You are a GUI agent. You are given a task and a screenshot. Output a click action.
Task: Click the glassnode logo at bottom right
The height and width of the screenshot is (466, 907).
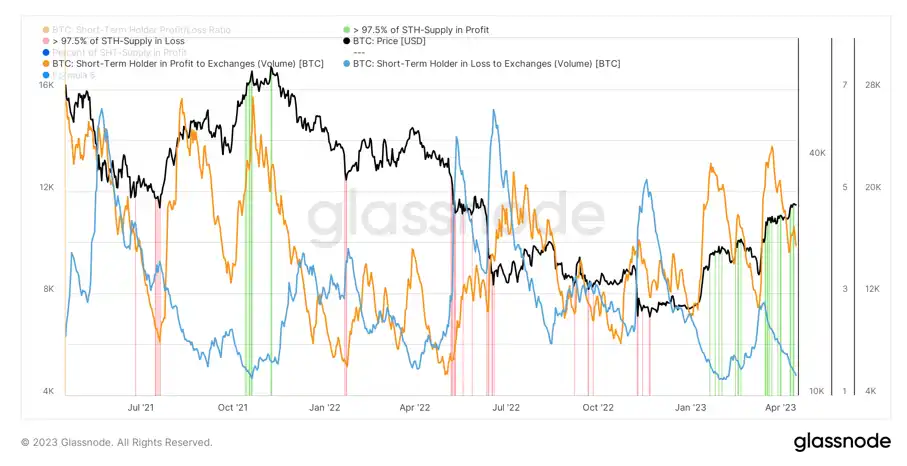842,442
